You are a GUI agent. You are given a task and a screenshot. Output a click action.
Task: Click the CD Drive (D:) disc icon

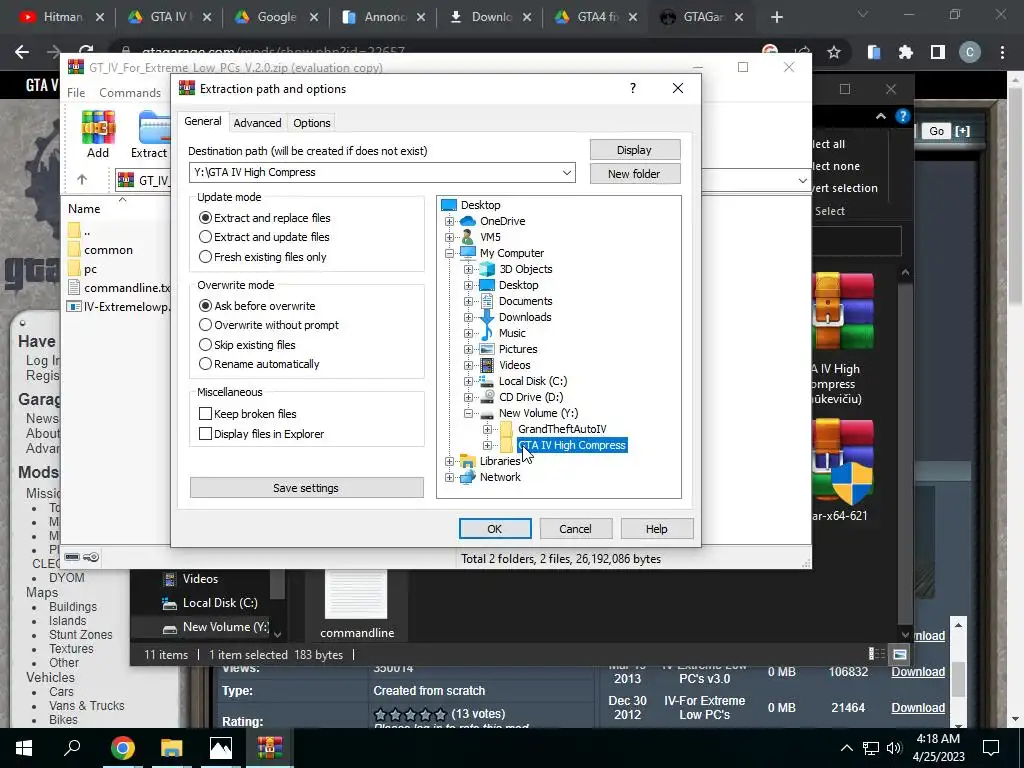coord(487,397)
